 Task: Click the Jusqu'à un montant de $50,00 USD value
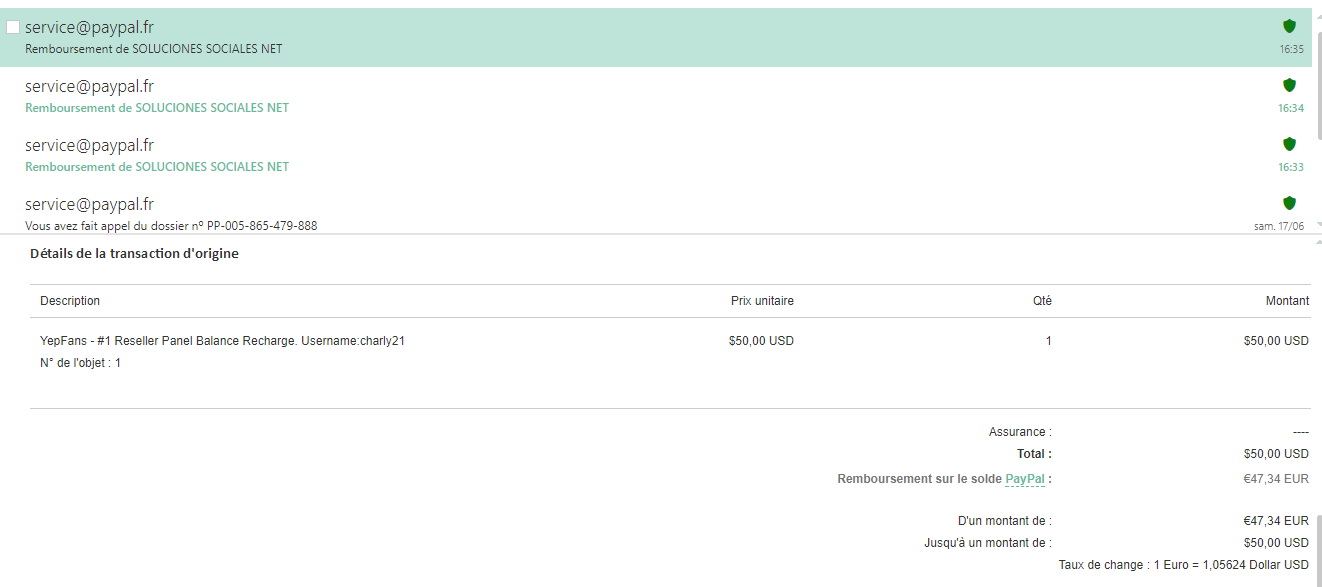click(1276, 543)
